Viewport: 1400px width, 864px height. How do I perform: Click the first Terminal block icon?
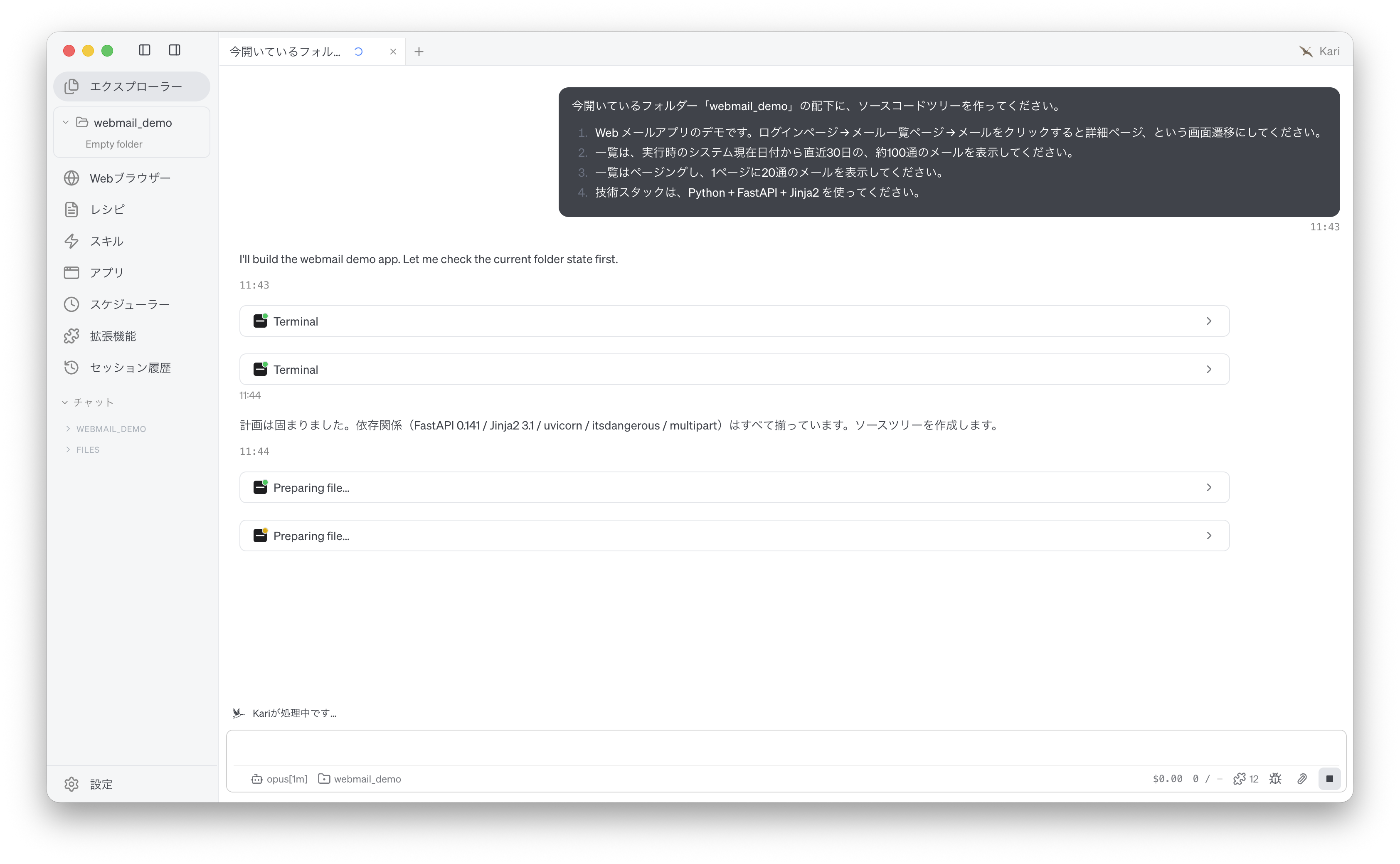click(261, 321)
